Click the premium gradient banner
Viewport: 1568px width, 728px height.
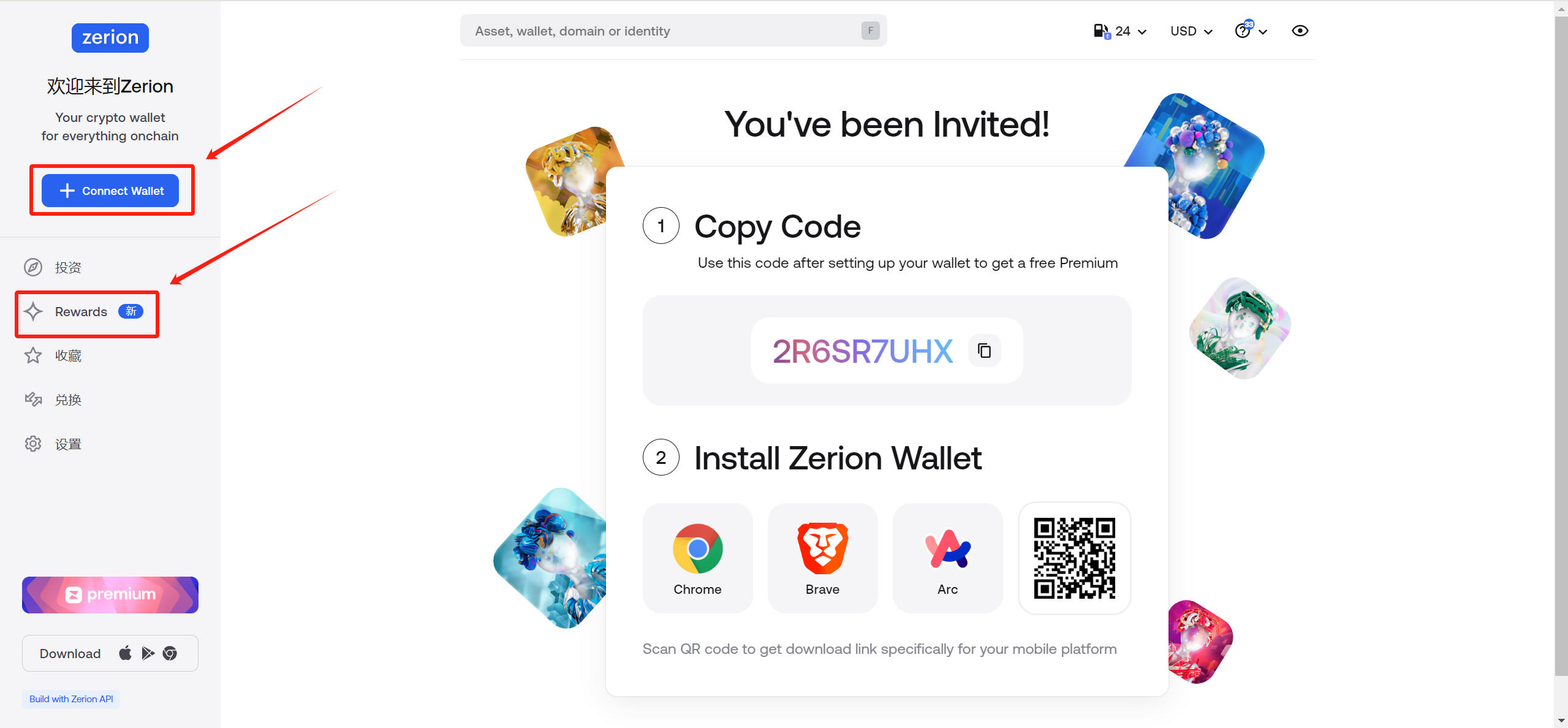[x=110, y=594]
